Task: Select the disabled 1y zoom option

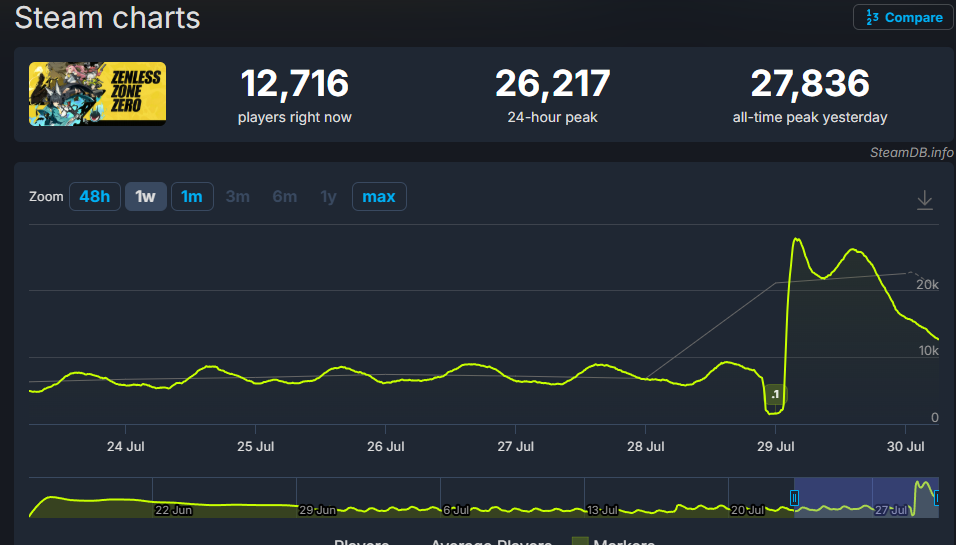Action: pyautogui.click(x=328, y=196)
